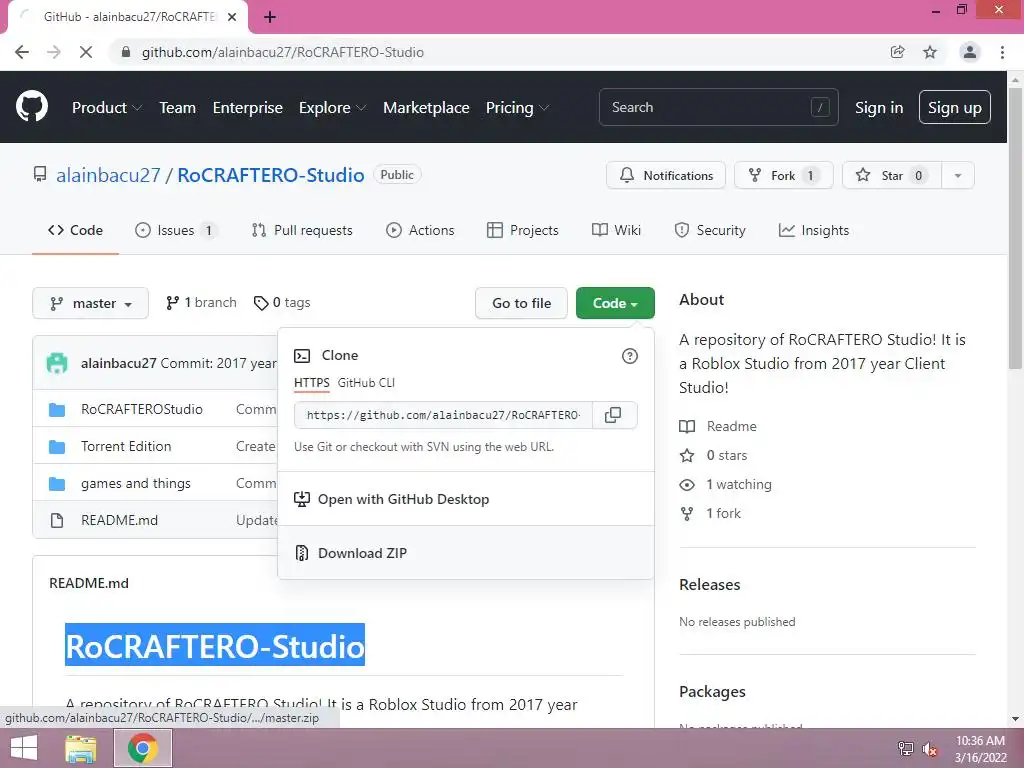
Task: Click Enterprise in the navigation bar
Action: pyautogui.click(x=248, y=108)
